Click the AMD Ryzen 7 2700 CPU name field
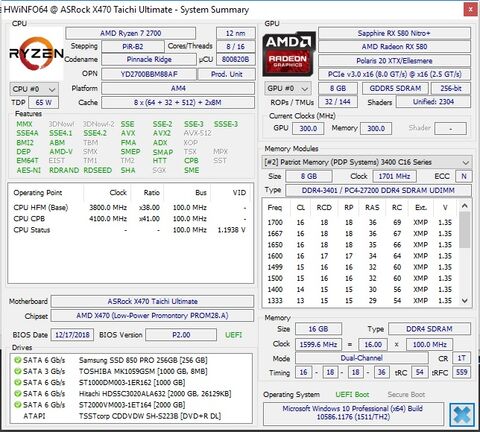The width and height of the screenshot is (480, 432). [x=131, y=33]
